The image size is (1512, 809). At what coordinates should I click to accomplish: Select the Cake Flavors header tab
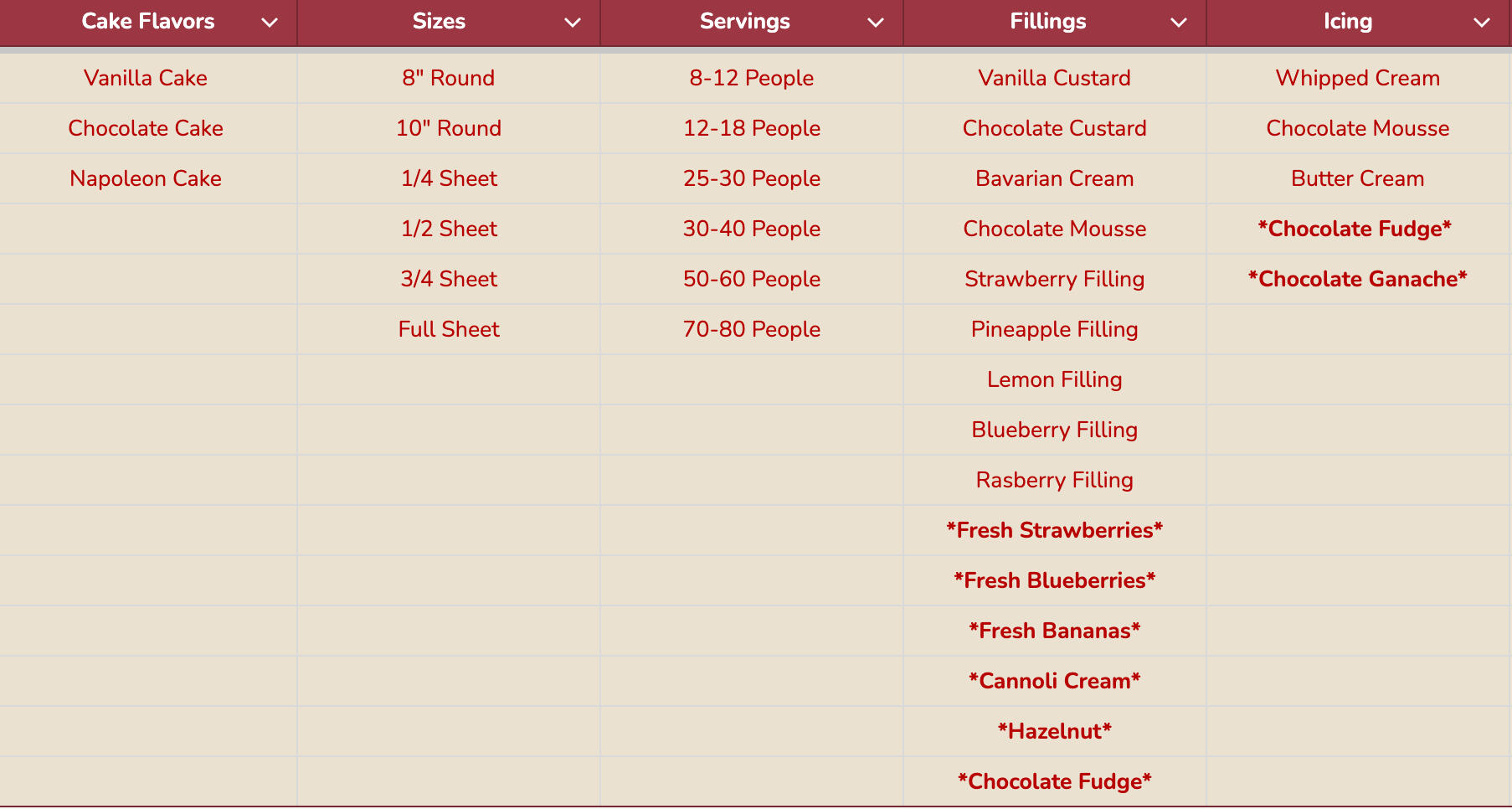pos(148,22)
